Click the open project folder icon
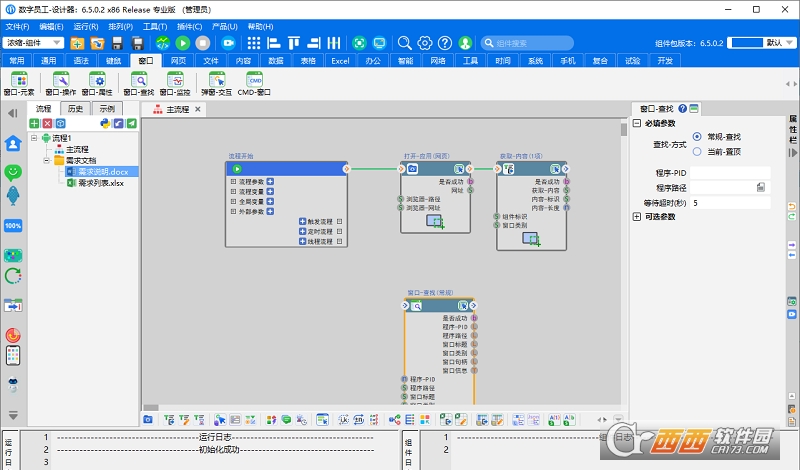 (x=97, y=43)
